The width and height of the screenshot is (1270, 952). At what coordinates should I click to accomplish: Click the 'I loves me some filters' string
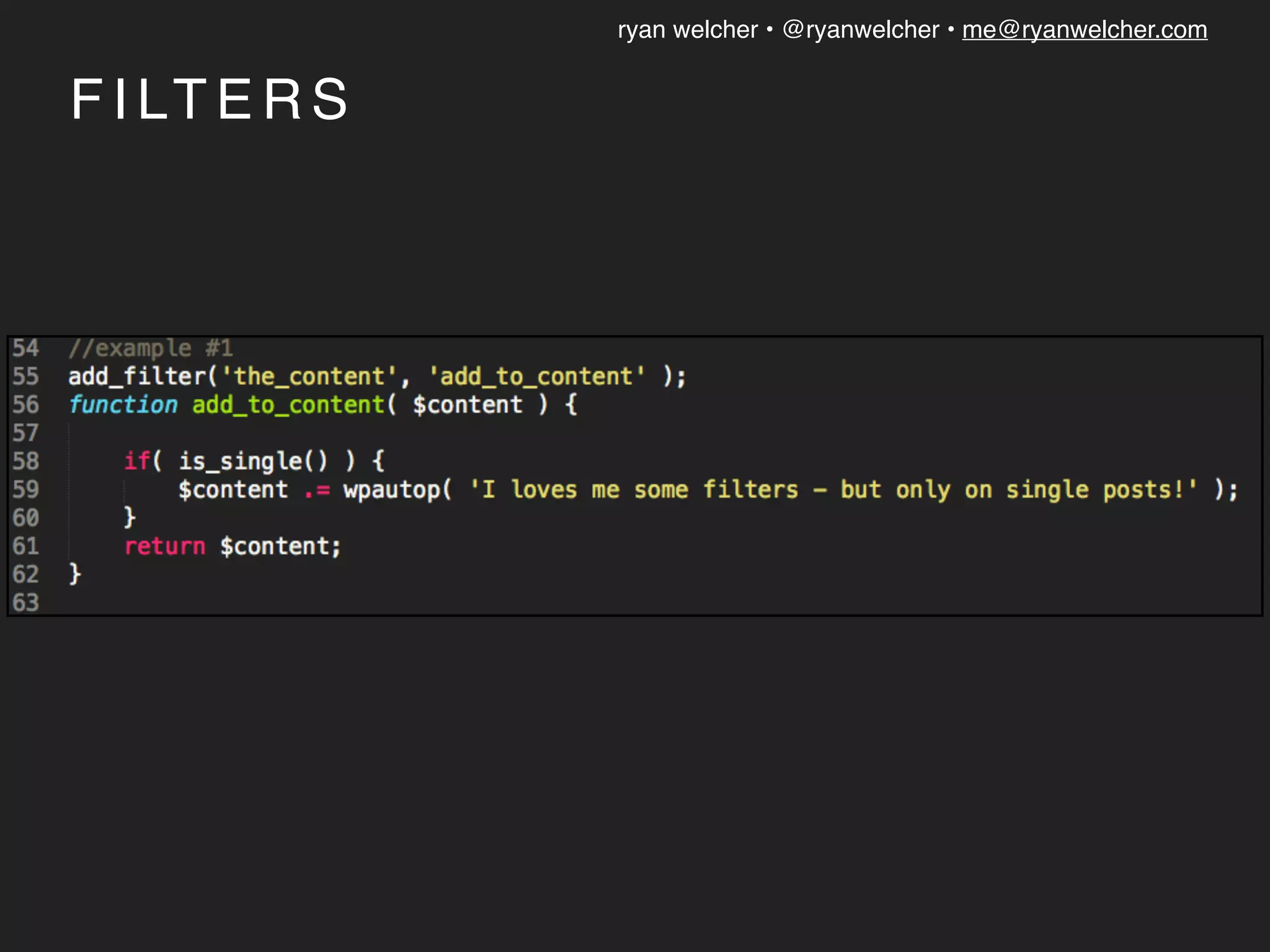(x=833, y=490)
